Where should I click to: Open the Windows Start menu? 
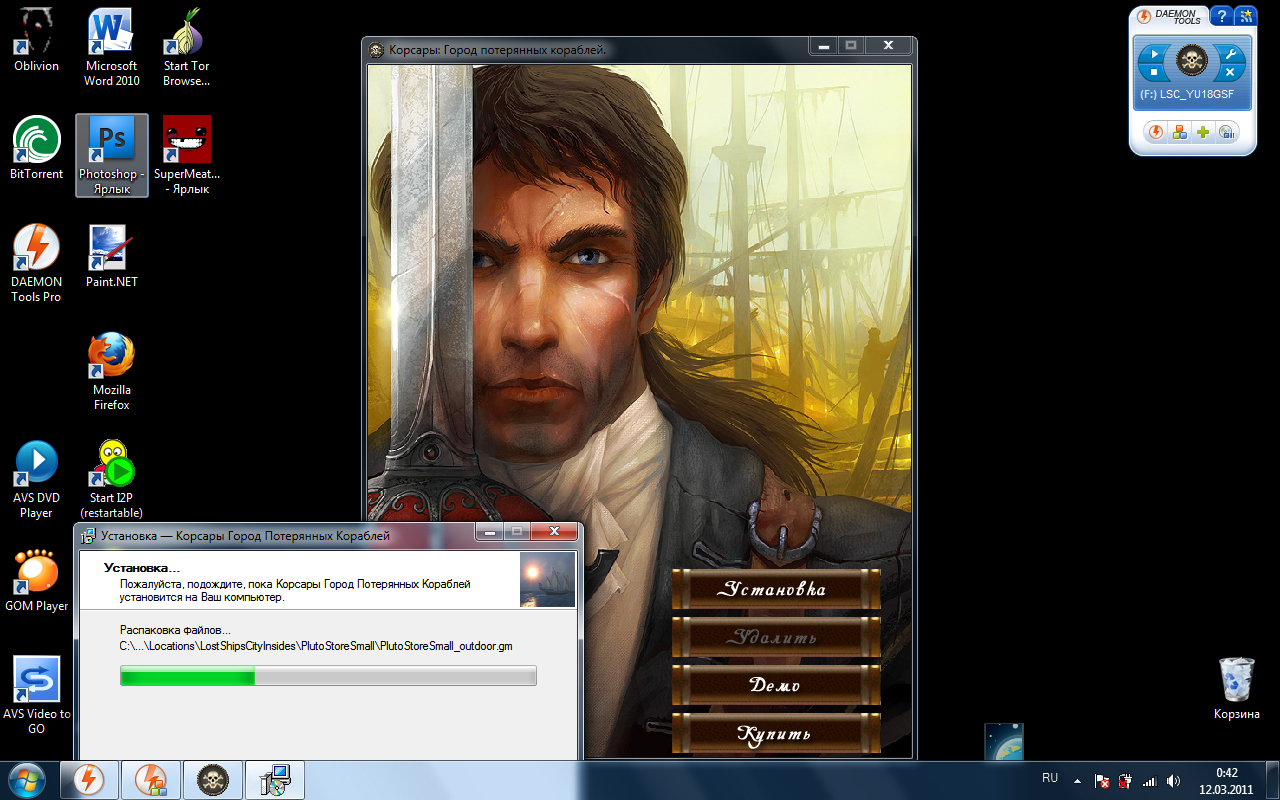tap(27, 780)
